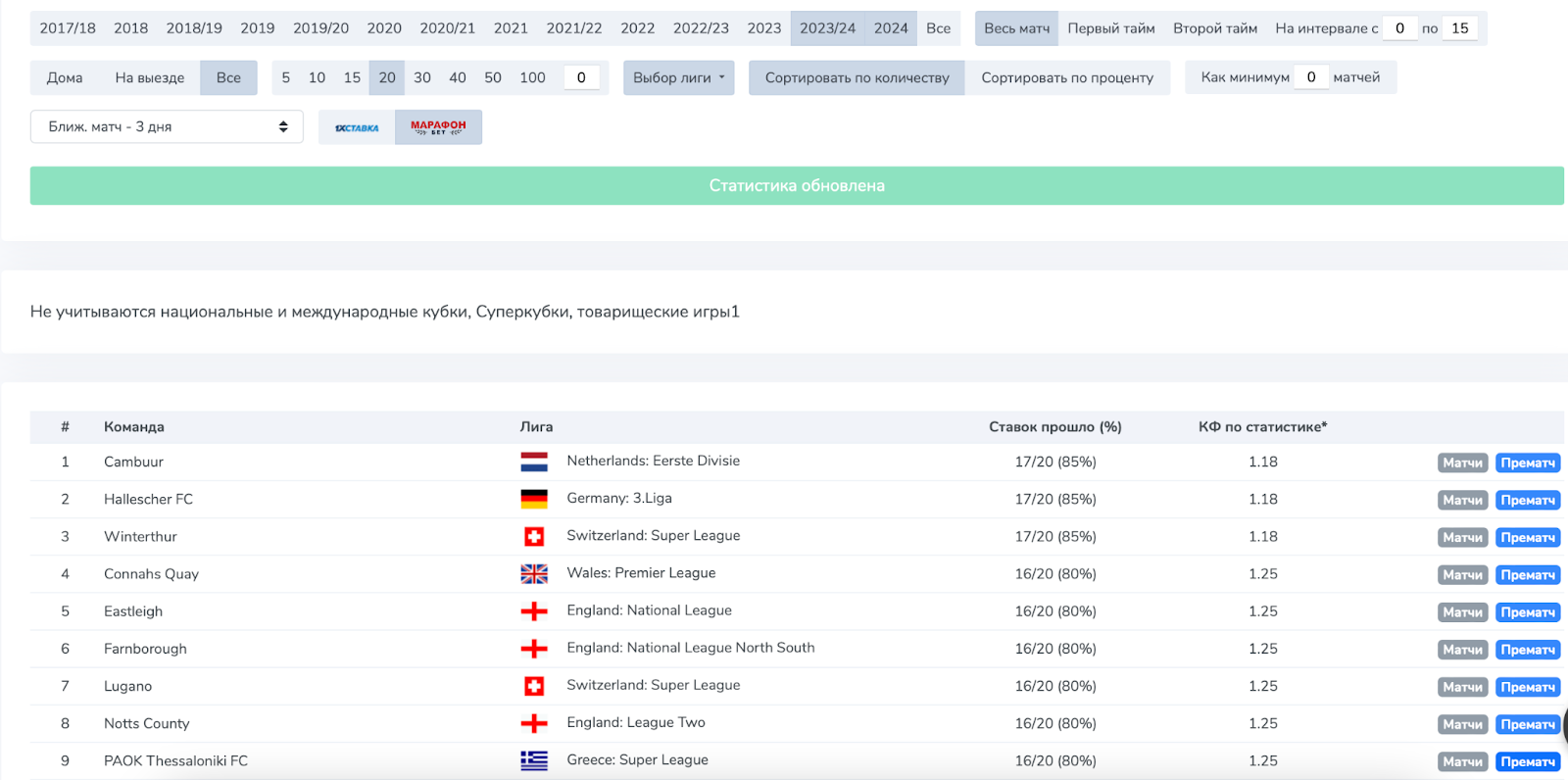Toggle the 2022/23 season filter
The height and width of the screenshot is (780, 1568).
pos(701,28)
